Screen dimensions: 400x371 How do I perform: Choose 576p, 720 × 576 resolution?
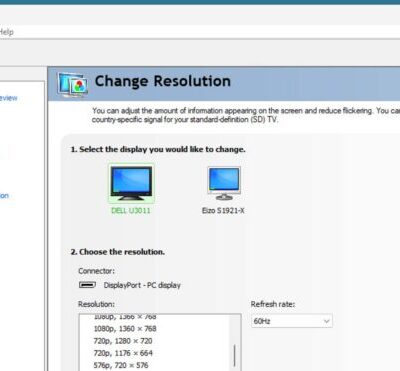coord(121,365)
